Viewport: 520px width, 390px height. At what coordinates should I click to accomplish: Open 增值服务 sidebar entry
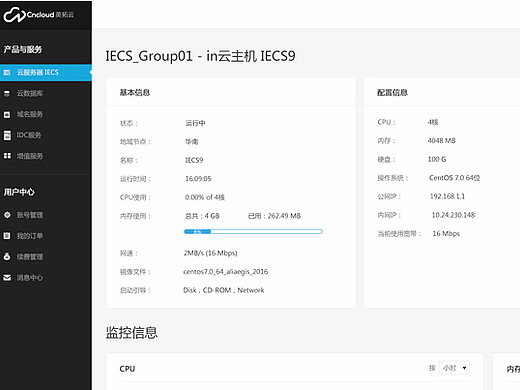[46, 156]
